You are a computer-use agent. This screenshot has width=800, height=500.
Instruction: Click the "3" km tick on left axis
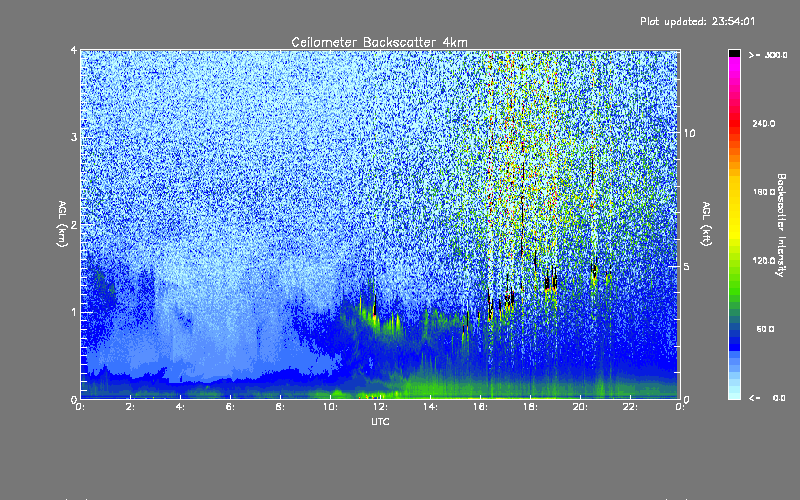(x=74, y=138)
